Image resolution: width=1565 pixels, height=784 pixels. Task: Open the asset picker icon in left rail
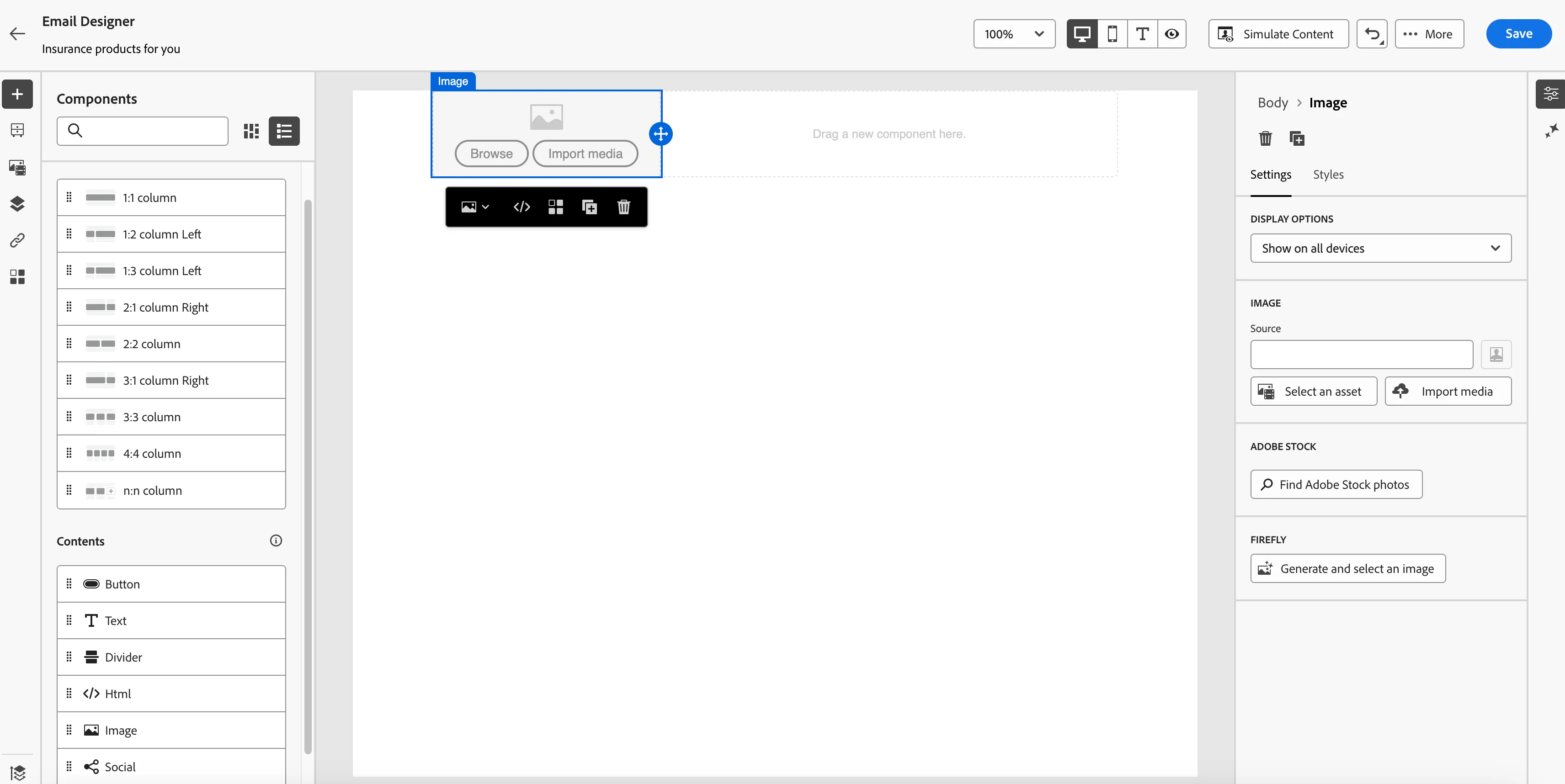18,167
